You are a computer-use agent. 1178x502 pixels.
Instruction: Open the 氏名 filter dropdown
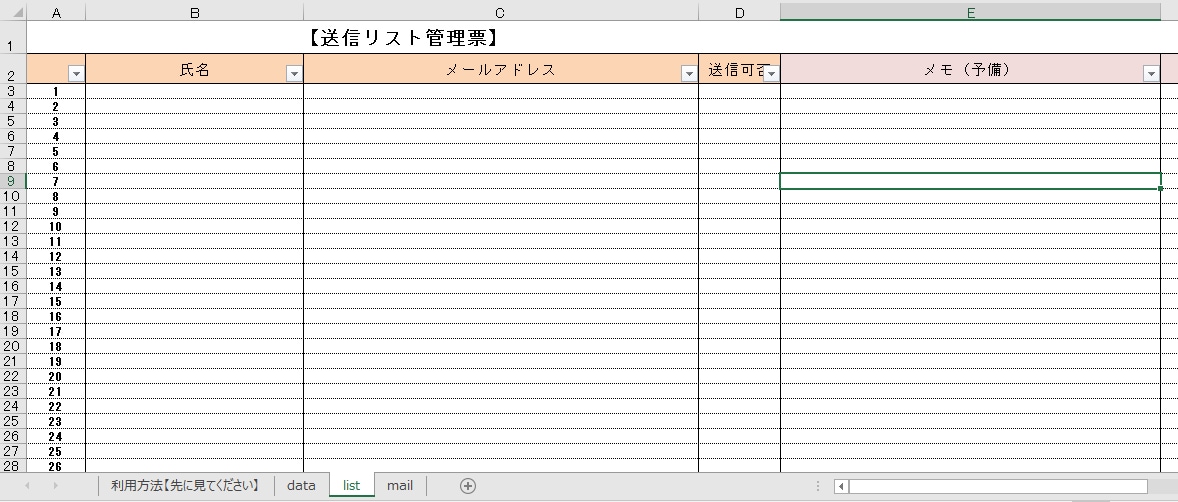[x=294, y=74]
